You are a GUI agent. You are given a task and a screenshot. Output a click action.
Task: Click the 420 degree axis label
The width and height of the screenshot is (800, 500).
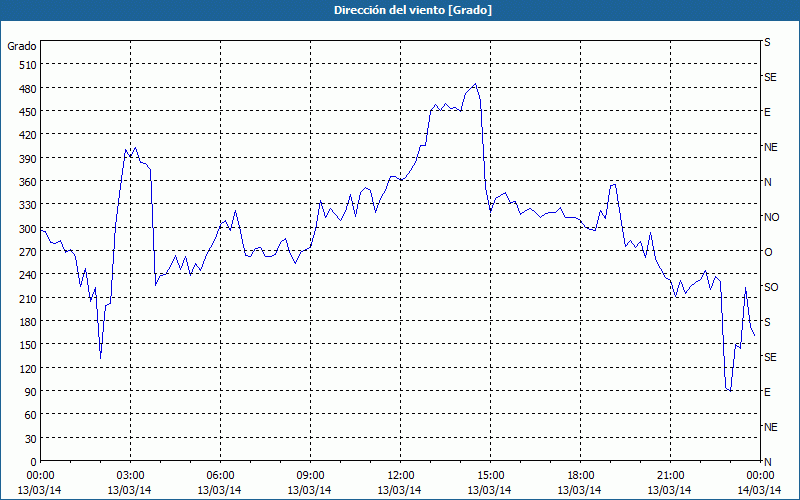coord(28,135)
